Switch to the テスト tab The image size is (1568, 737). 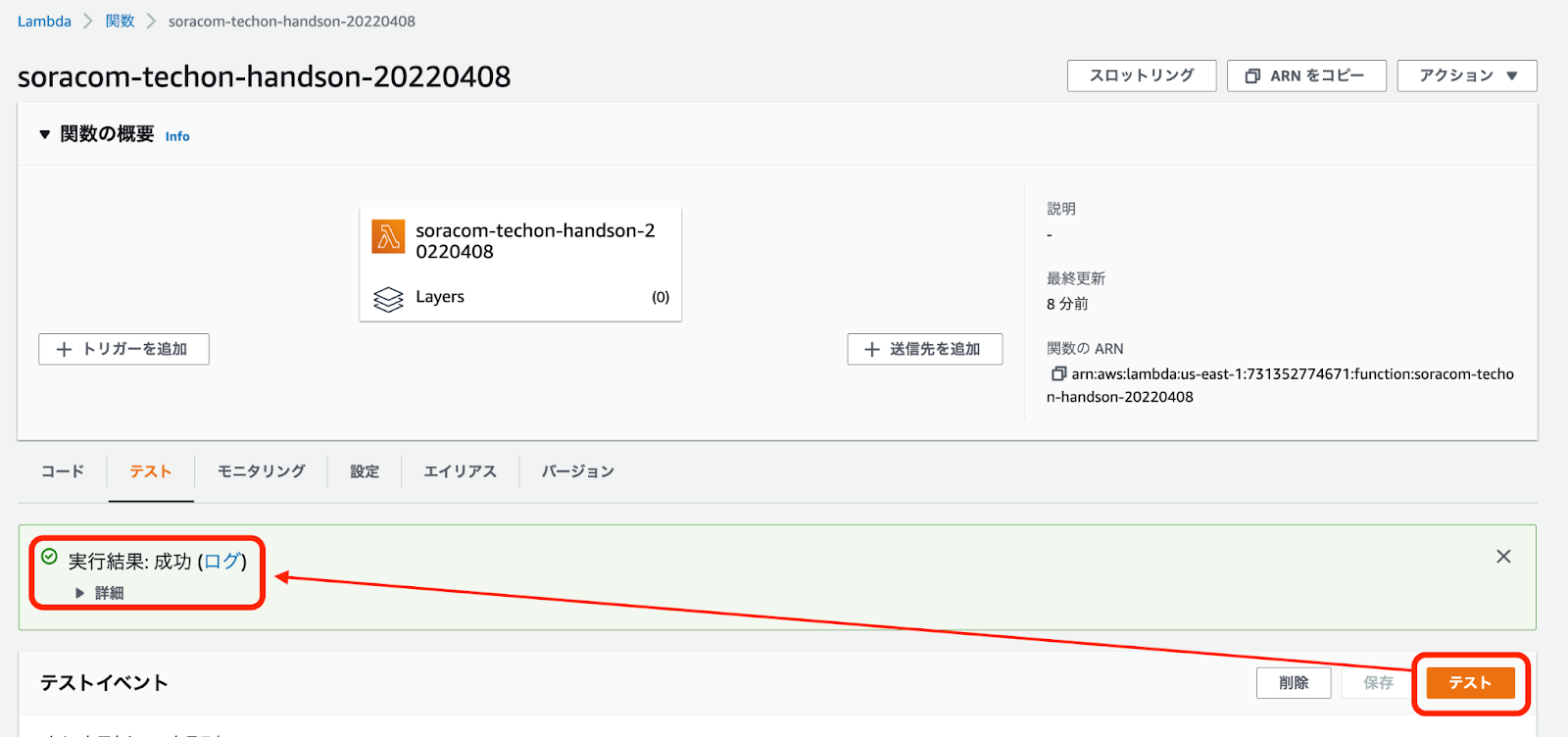tap(151, 471)
